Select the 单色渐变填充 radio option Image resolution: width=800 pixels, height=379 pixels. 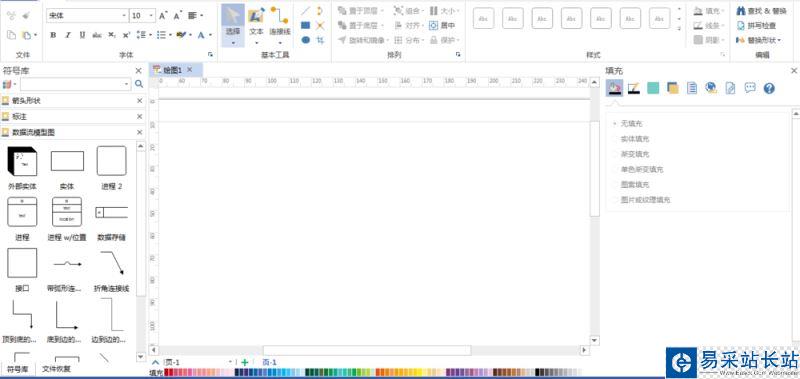[x=638, y=169]
